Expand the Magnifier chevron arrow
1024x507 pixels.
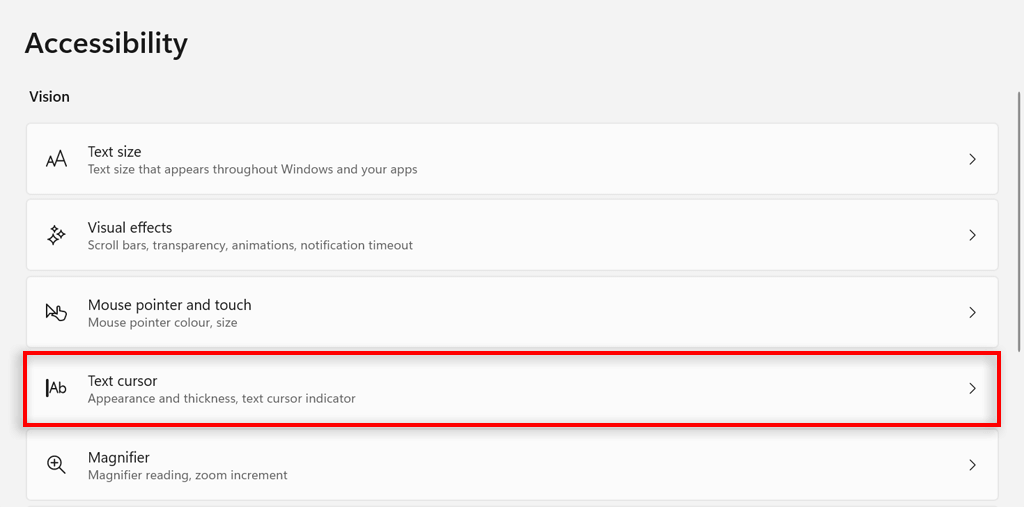972,465
